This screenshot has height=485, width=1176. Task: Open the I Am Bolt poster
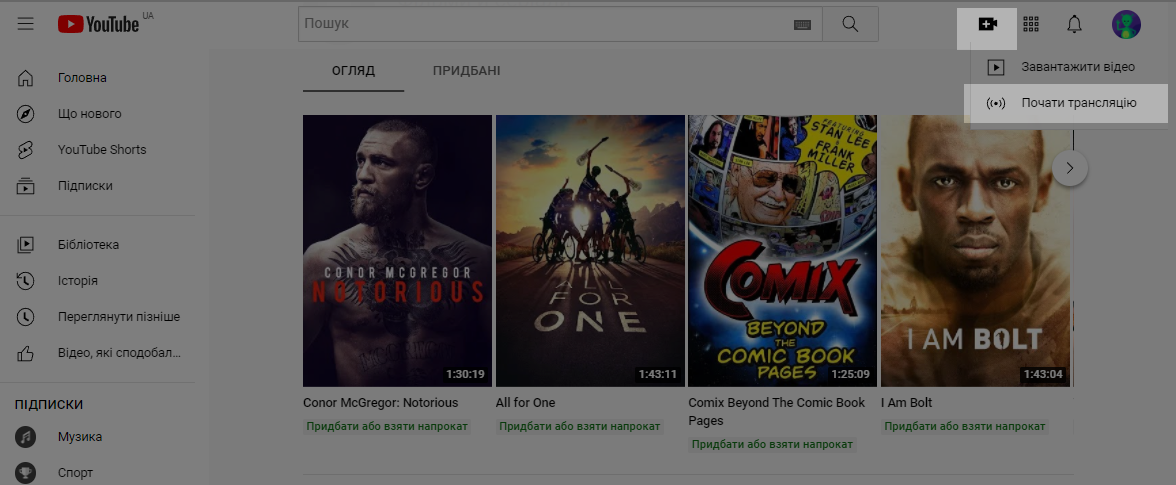click(x=976, y=250)
